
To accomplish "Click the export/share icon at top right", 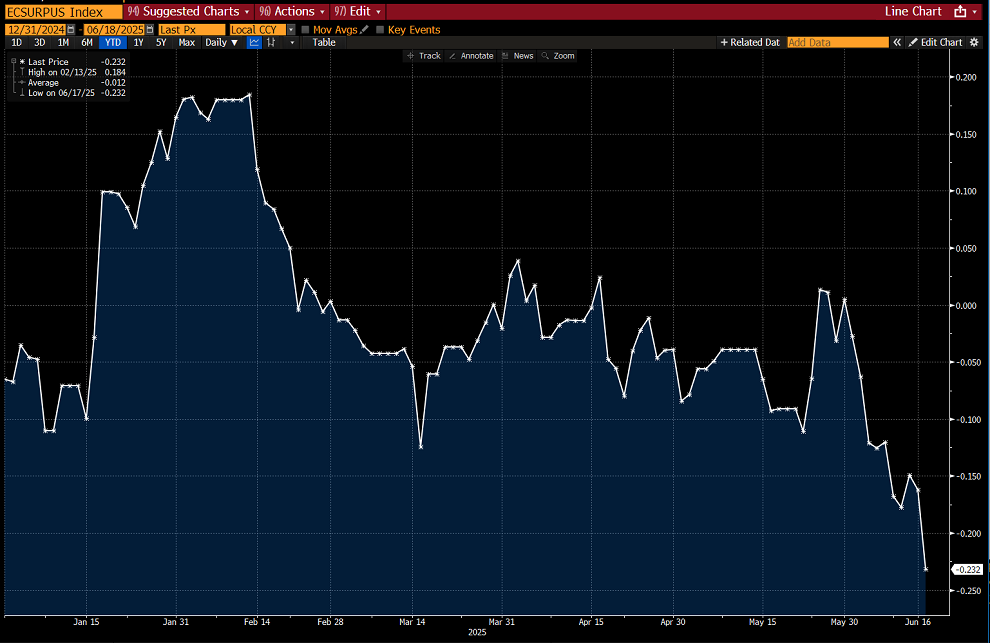I will [x=960, y=11].
